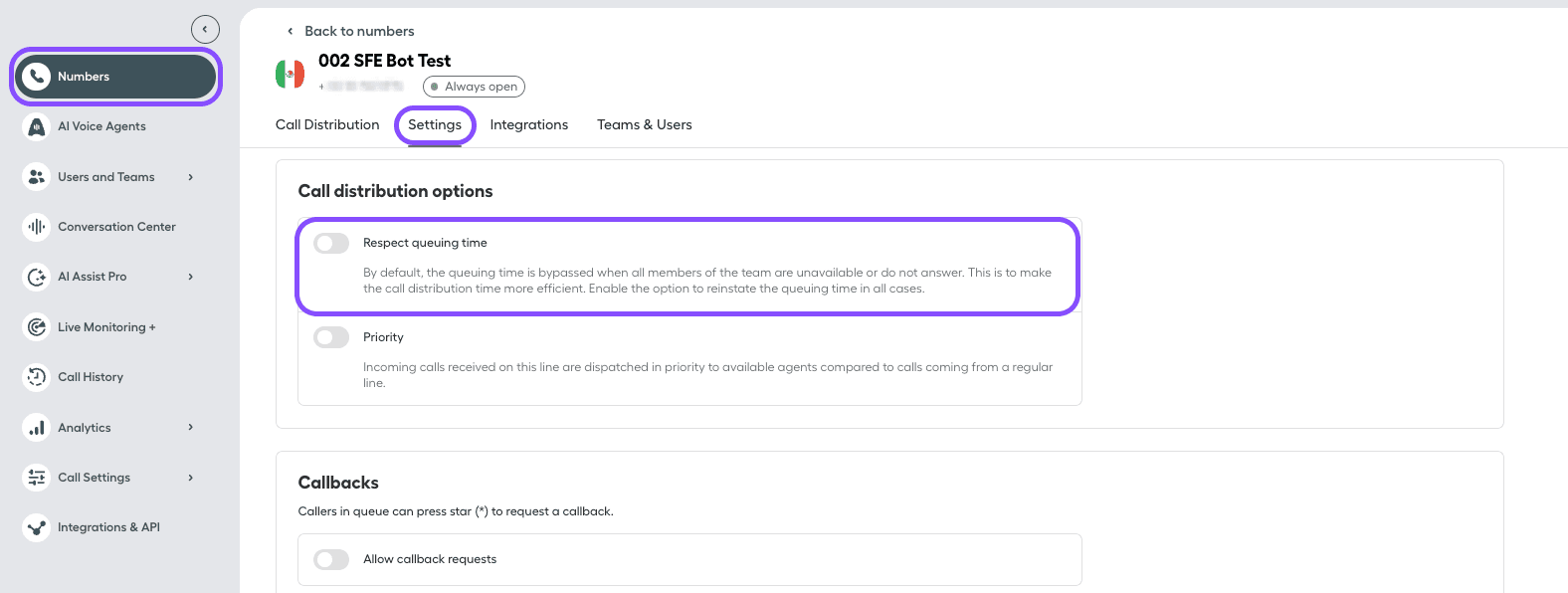The width and height of the screenshot is (1568, 593).
Task: Collapse the sidebar with arrow button
Action: tap(205, 30)
